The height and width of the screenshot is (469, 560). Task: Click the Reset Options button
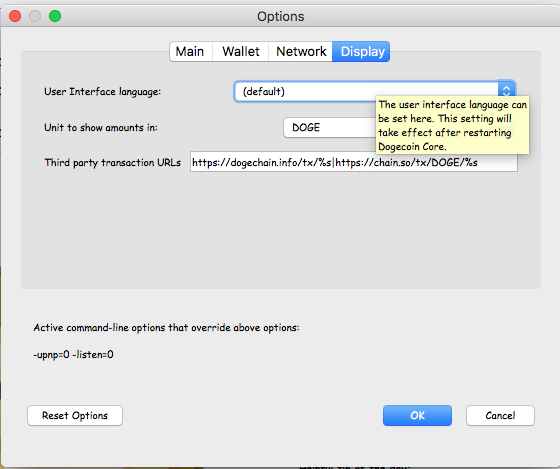coord(75,415)
